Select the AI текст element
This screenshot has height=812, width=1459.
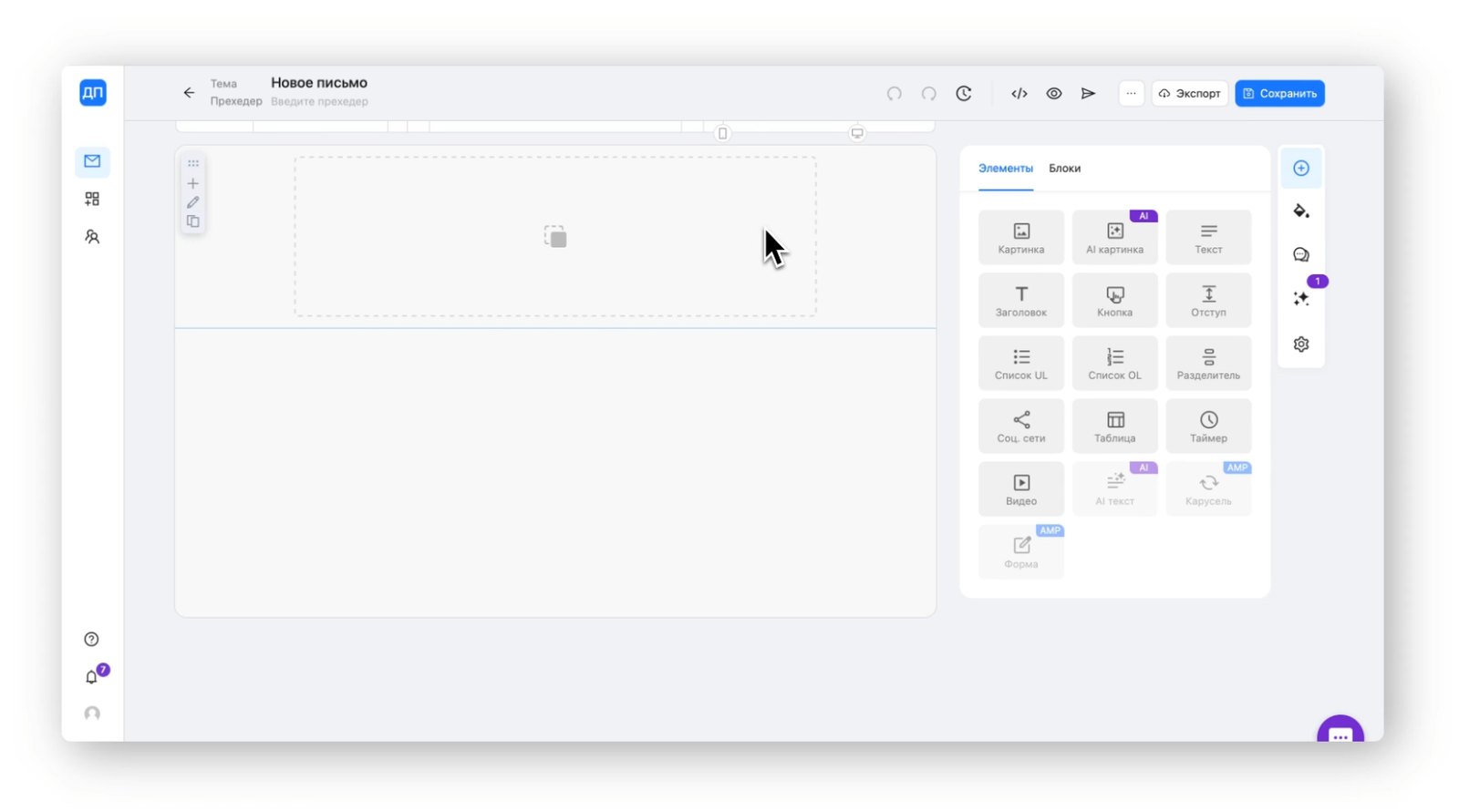click(x=1114, y=488)
